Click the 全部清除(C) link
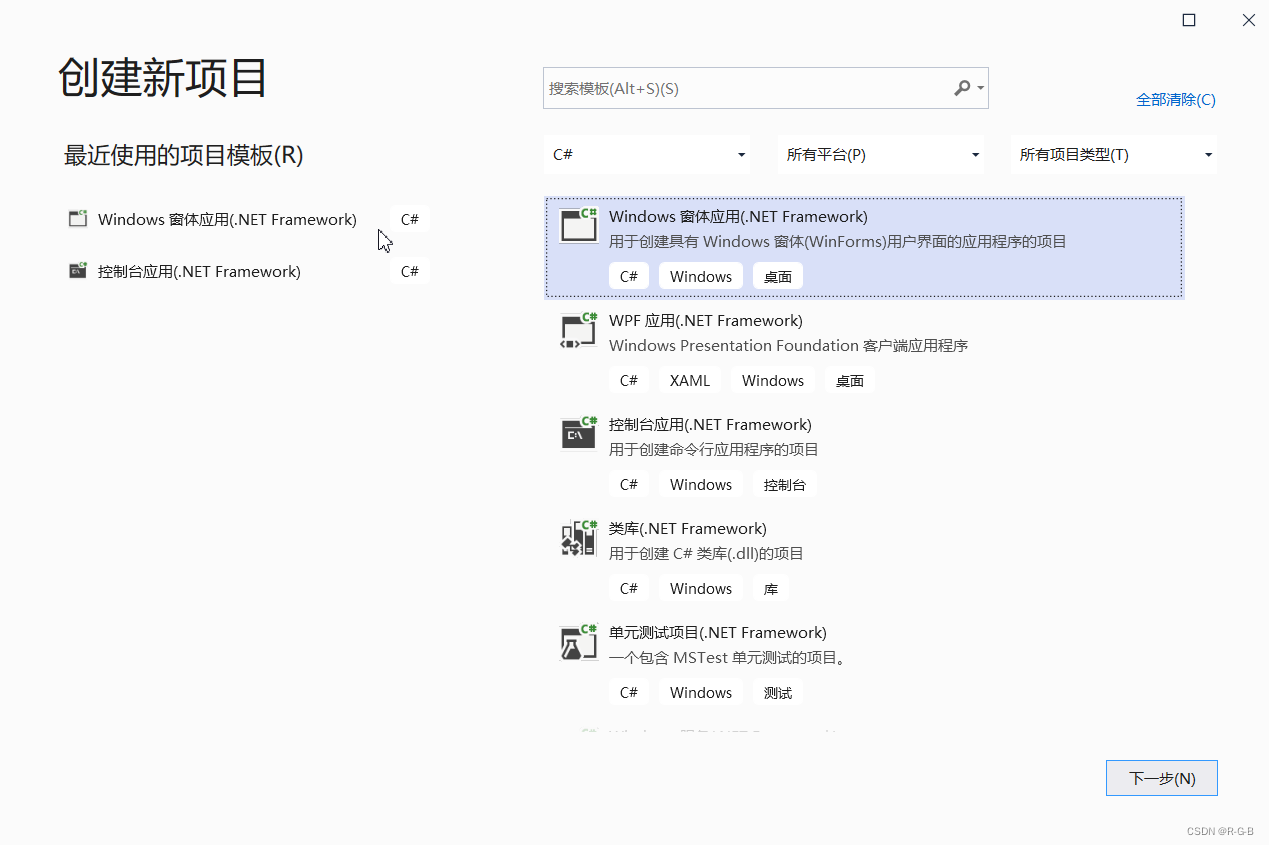The width and height of the screenshot is (1269, 845). [x=1176, y=99]
